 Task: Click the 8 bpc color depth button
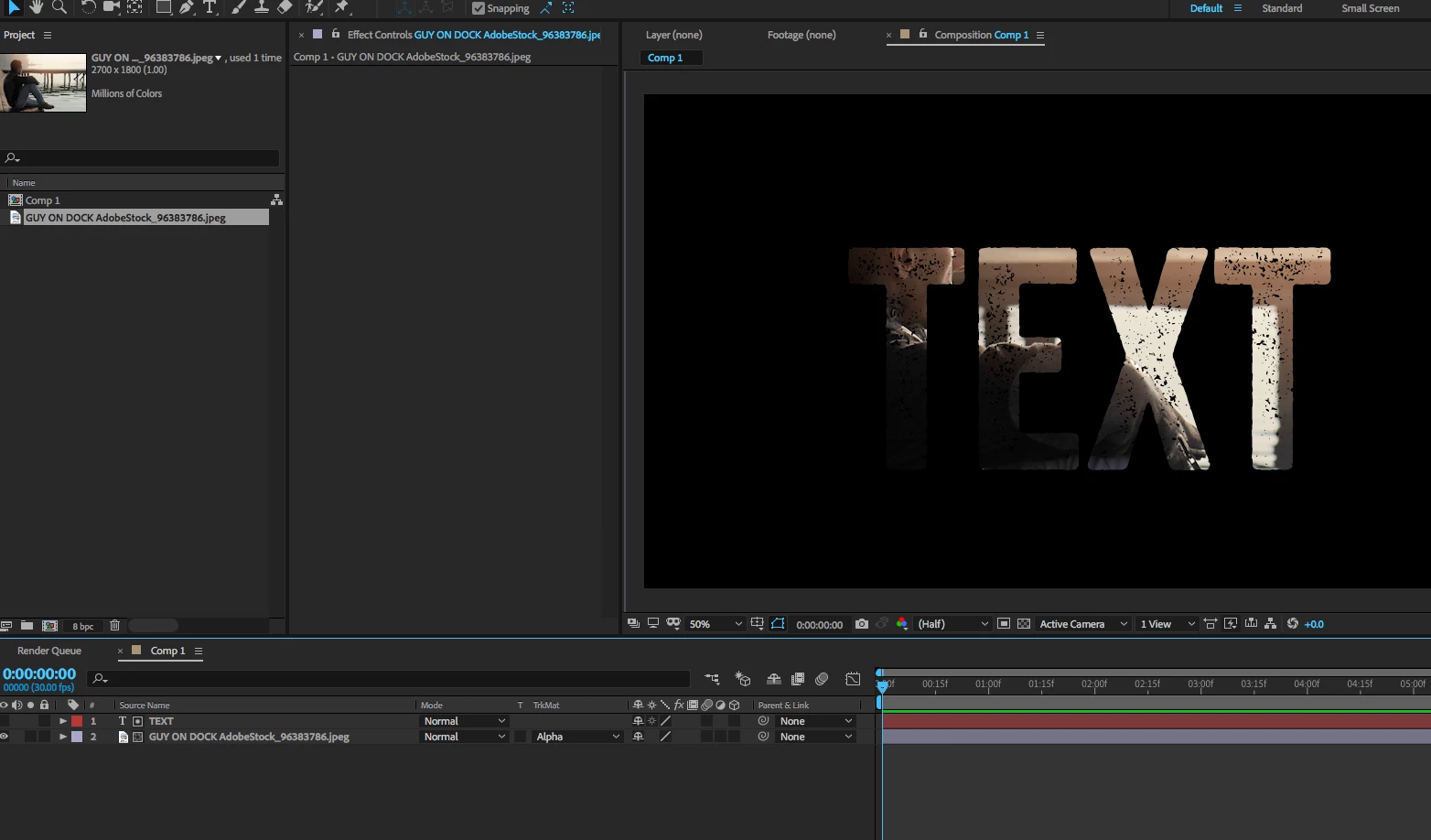83,627
